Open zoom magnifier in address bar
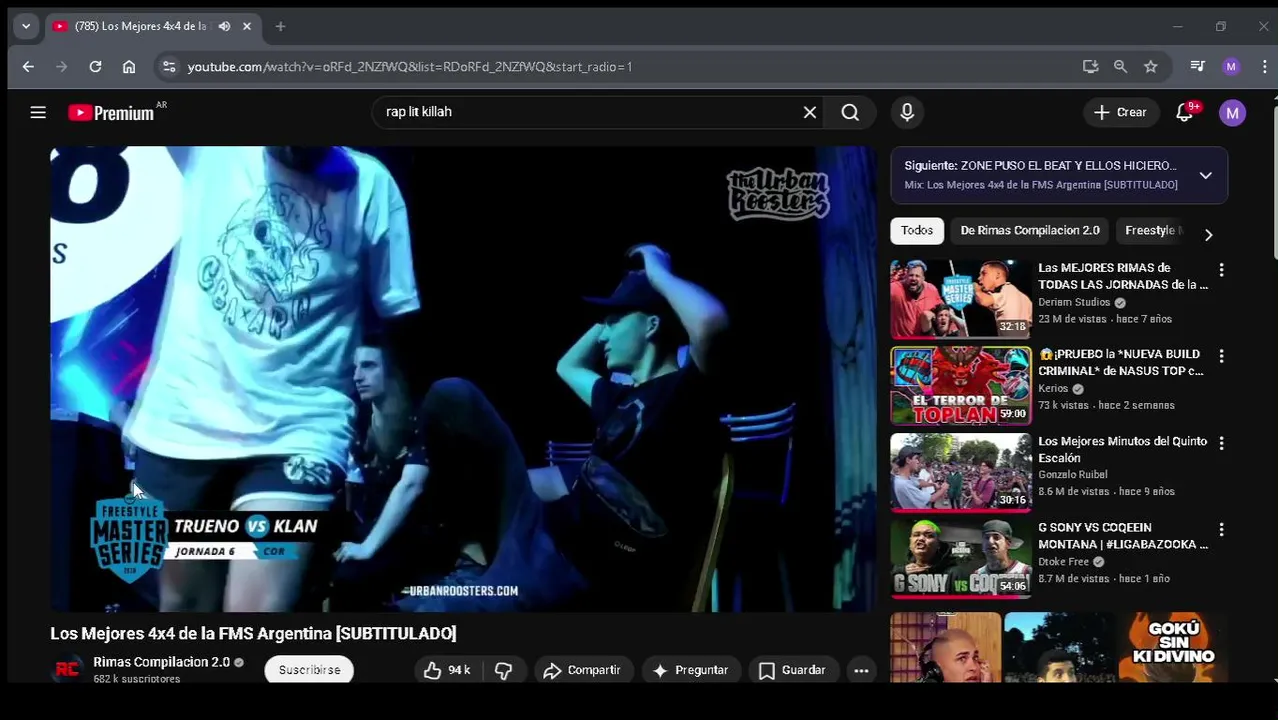1278x720 pixels. (1120, 66)
